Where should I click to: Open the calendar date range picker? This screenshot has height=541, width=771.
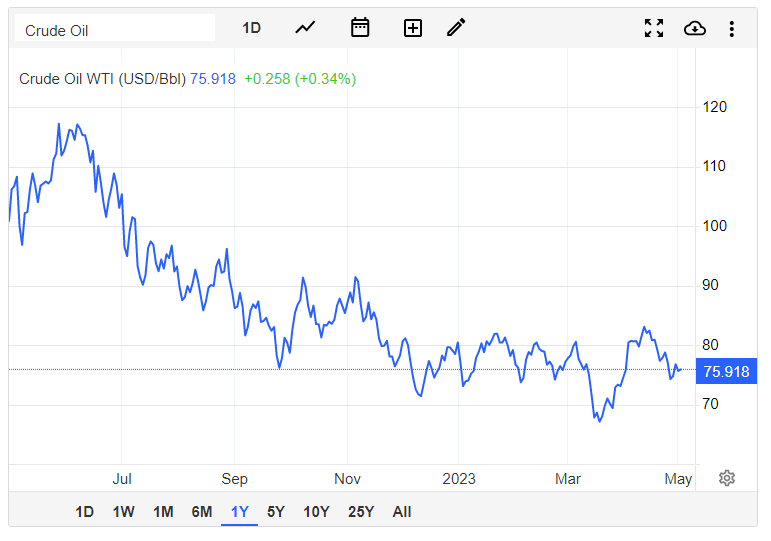pos(360,28)
